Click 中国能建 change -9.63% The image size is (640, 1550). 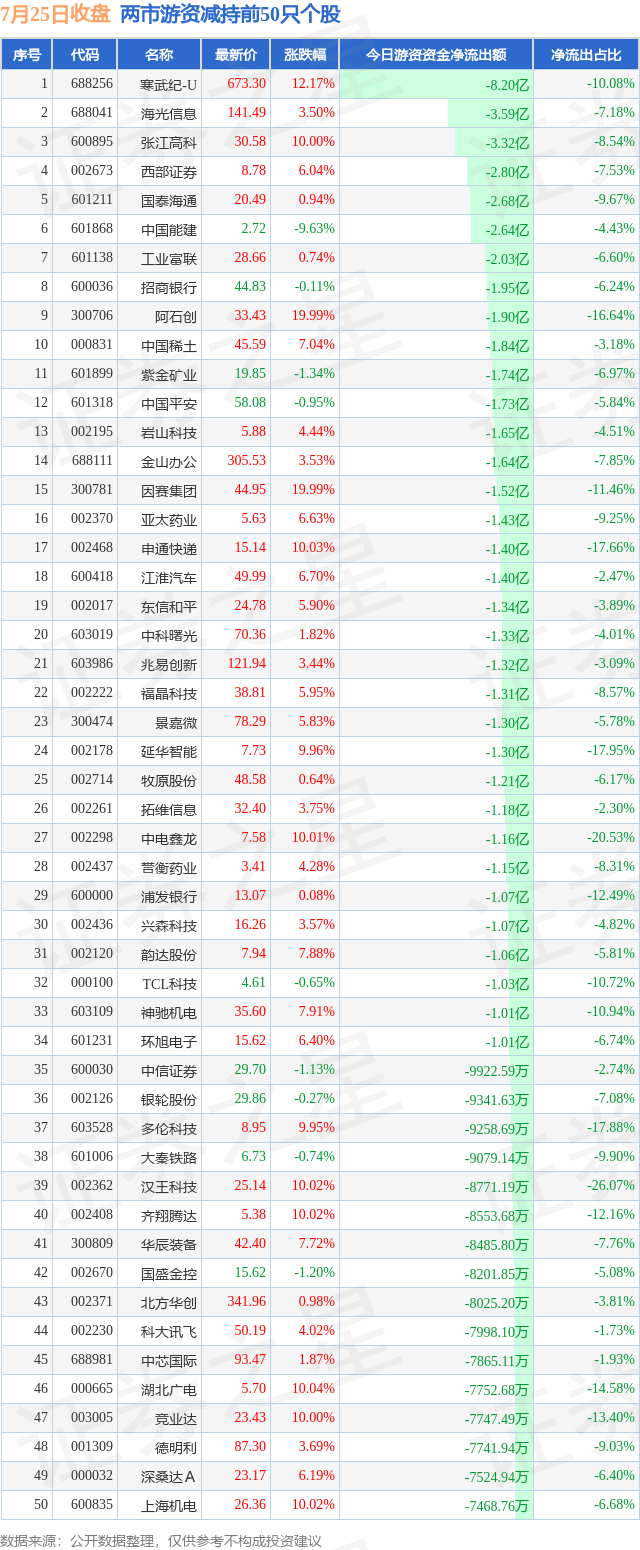coord(314,229)
